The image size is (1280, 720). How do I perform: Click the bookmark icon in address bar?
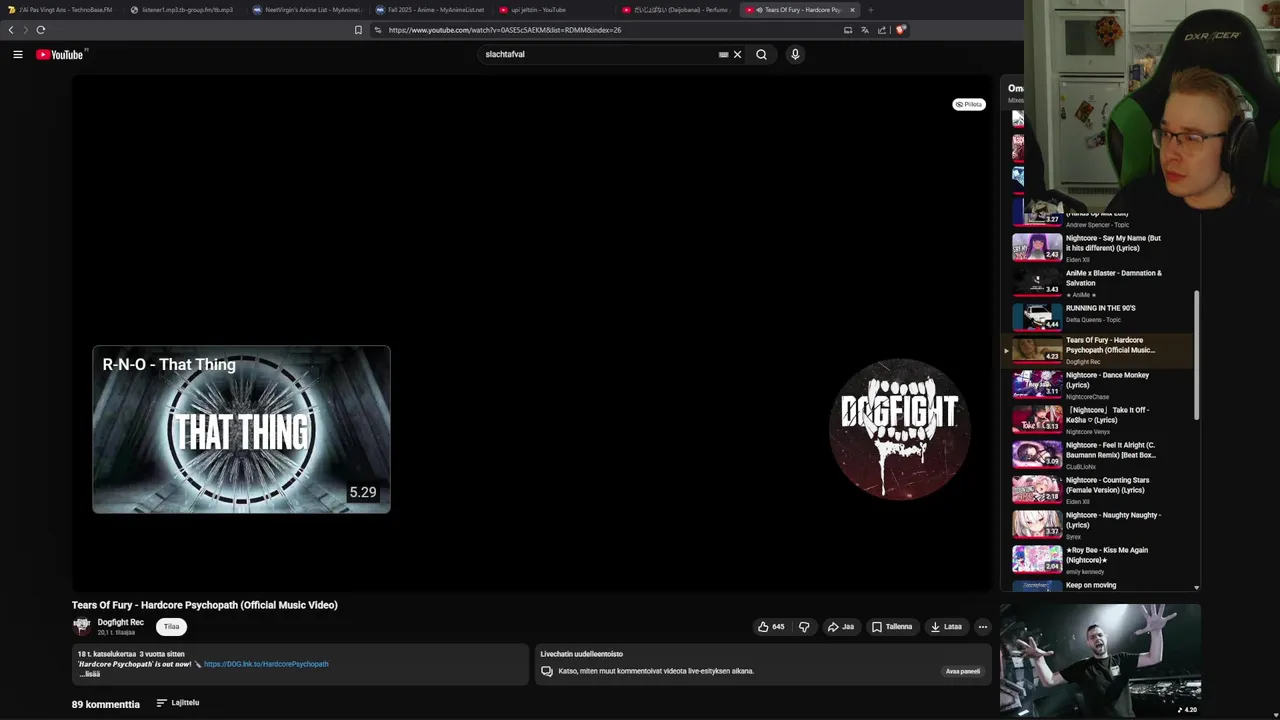(358, 30)
